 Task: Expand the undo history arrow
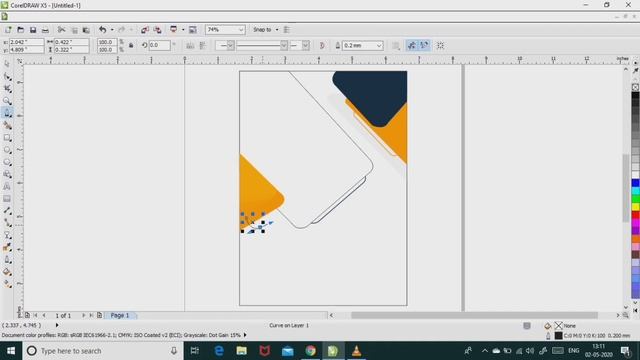(112, 30)
